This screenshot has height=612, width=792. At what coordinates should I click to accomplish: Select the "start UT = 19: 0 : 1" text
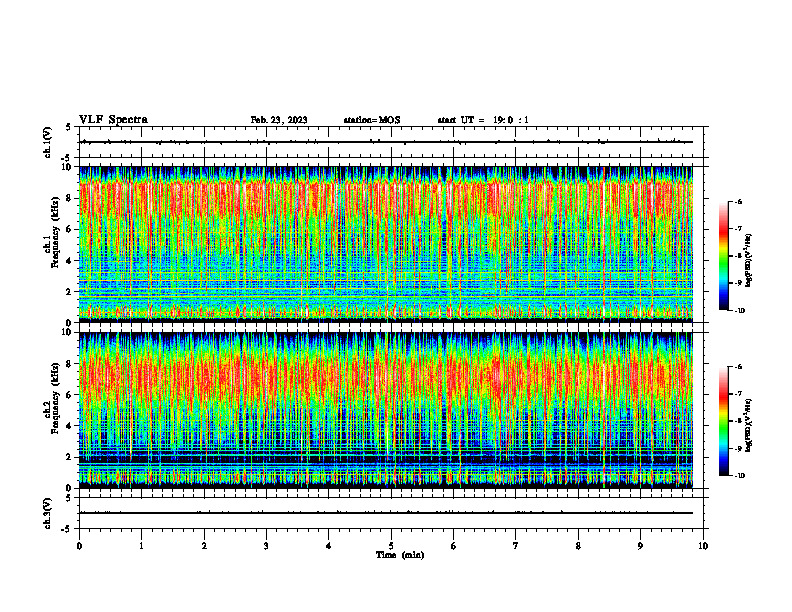[x=483, y=120]
